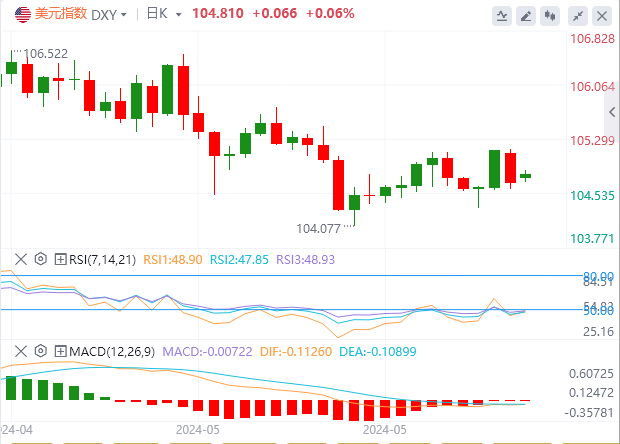The height and width of the screenshot is (444, 620).
Task: Click the 2024-04 date axis label
Action: (17, 428)
